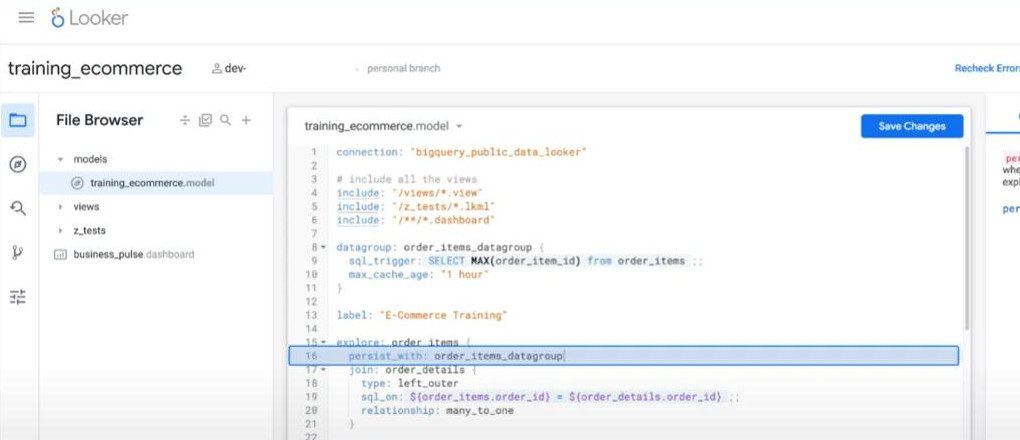The width and height of the screenshot is (1020, 440).
Task: Place cursor on line 16 persist_with
Action: [623, 356]
